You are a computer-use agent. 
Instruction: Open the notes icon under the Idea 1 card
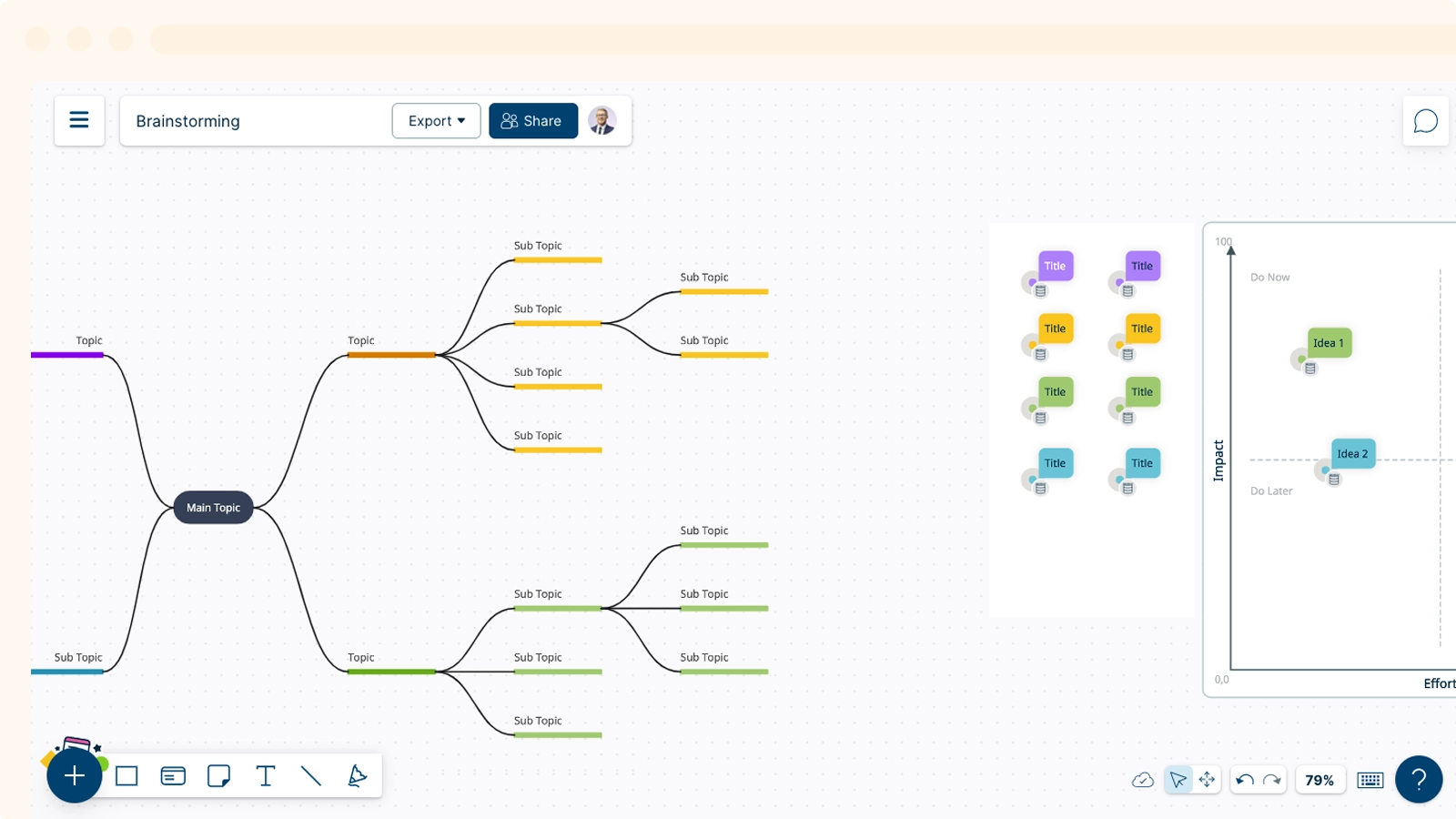tap(1310, 369)
